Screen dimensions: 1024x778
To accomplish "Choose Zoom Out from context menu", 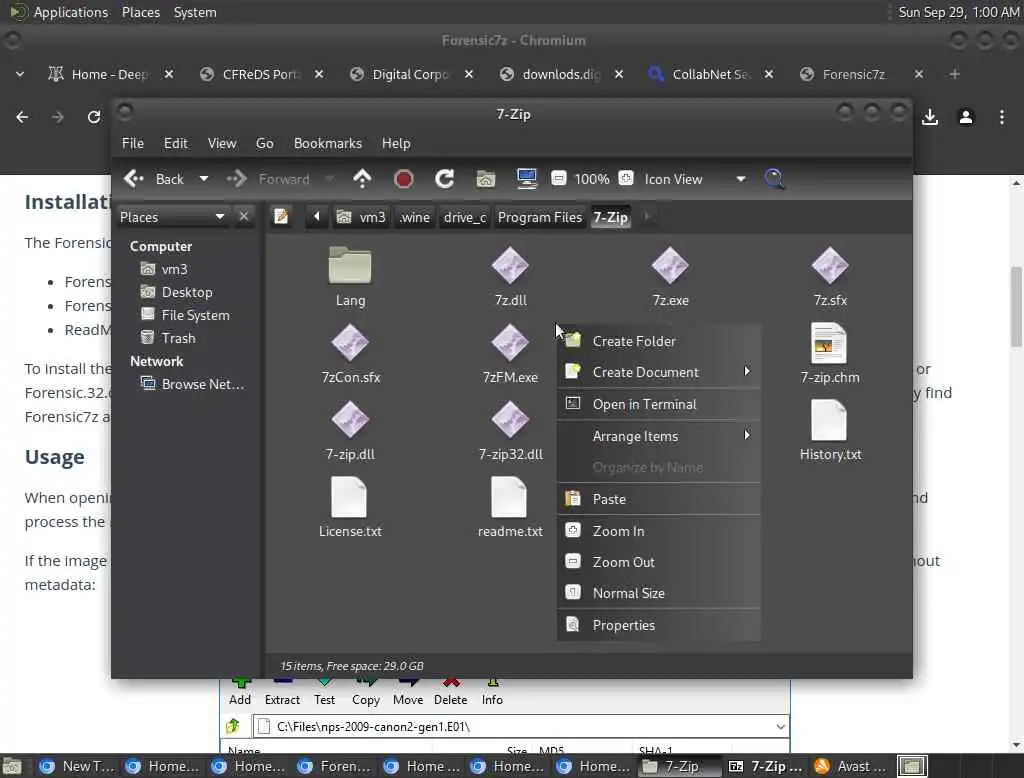I will coord(658,562).
